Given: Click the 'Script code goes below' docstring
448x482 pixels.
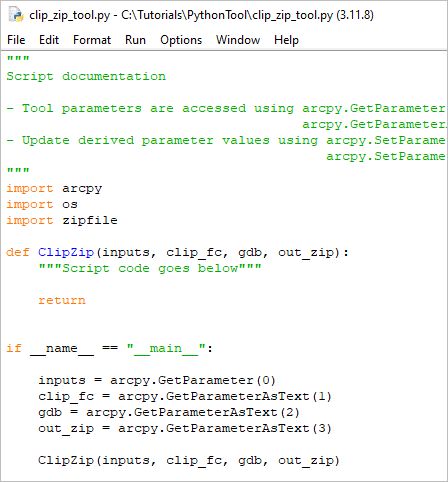Looking at the screenshot, I should pyautogui.click(x=150, y=268).
